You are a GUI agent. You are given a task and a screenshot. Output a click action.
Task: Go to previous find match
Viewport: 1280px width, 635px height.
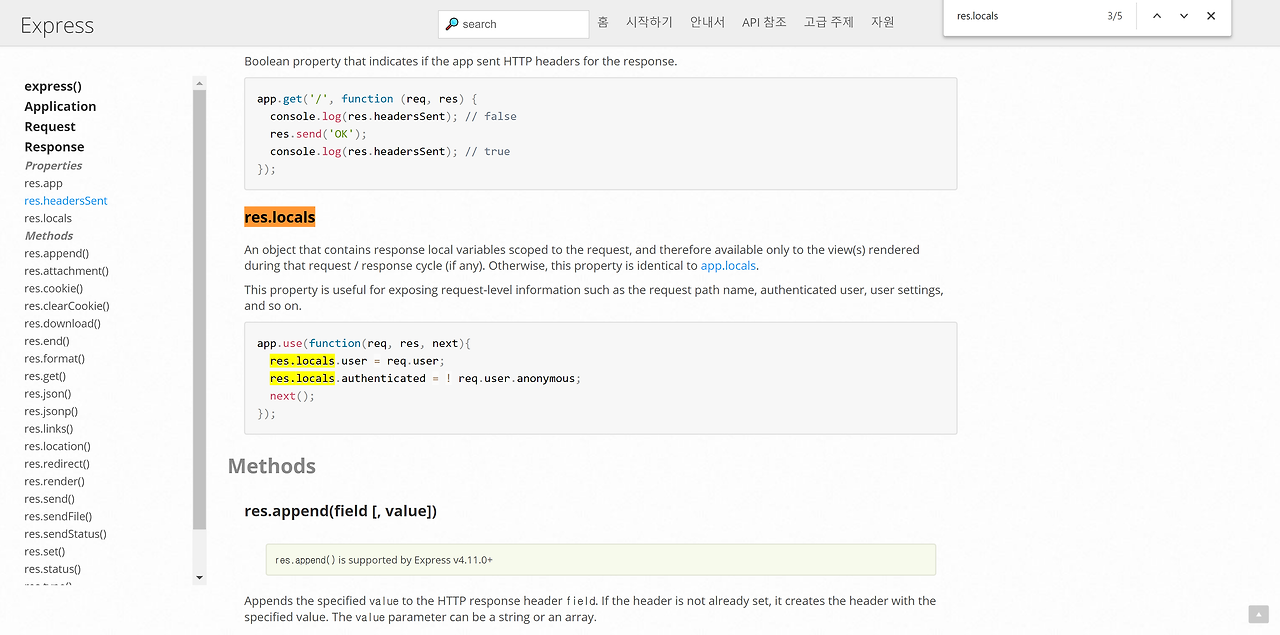point(1157,16)
